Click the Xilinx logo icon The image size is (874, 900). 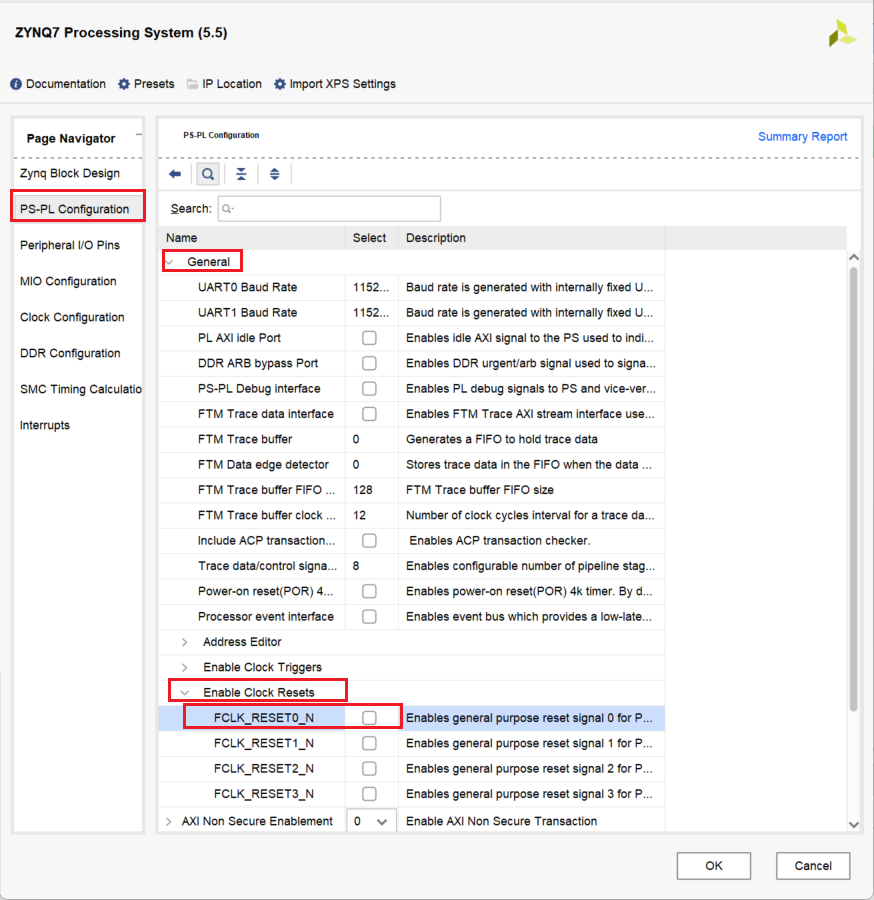tap(842, 33)
